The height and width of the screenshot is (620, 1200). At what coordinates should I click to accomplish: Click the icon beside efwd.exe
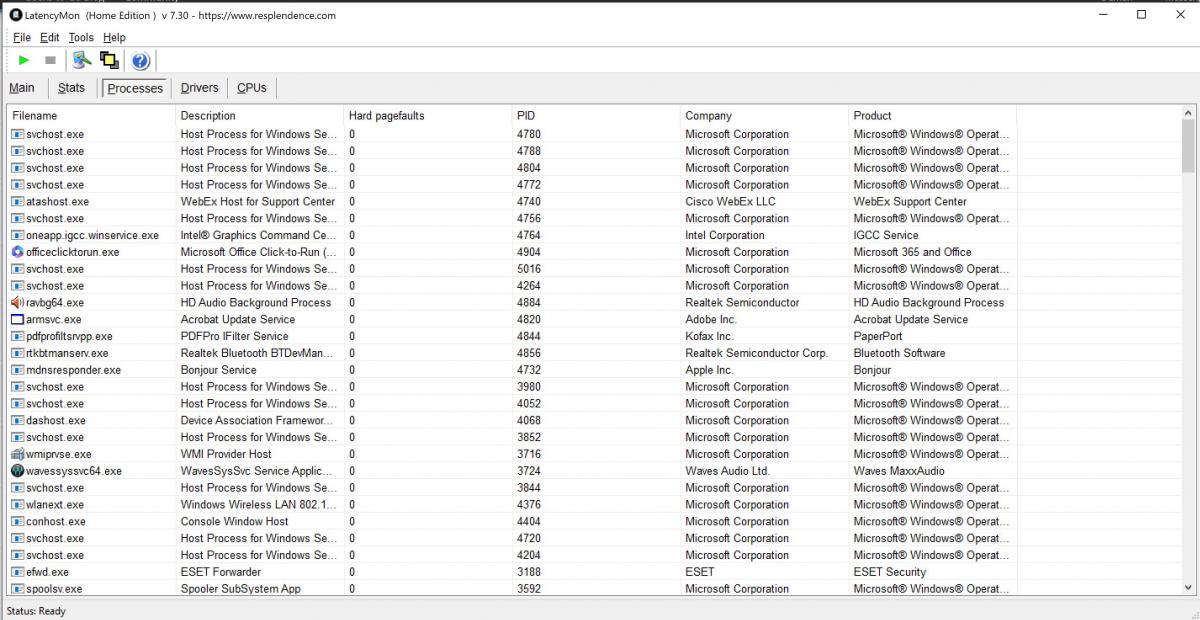[x=17, y=572]
